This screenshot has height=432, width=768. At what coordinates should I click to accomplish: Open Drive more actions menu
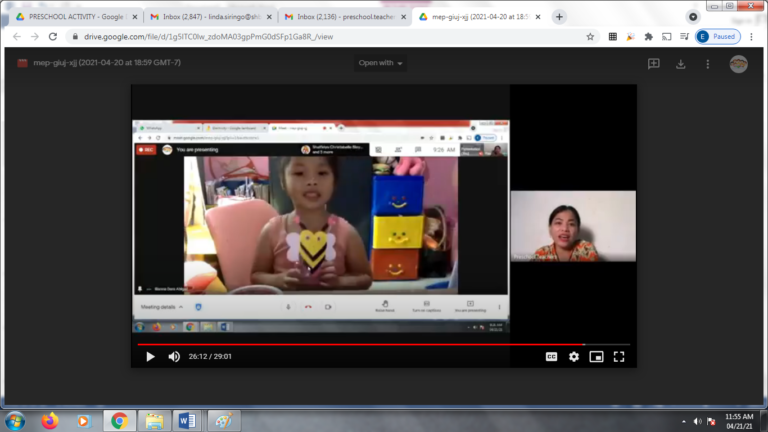click(708, 64)
